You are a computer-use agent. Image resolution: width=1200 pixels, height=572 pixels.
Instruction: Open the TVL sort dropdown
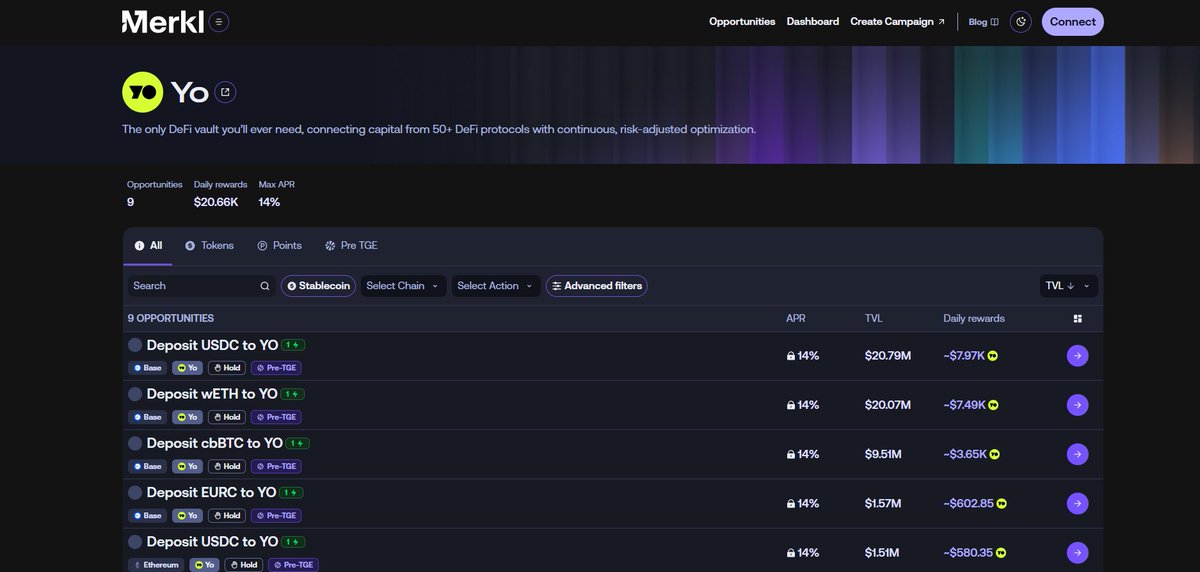click(1069, 286)
